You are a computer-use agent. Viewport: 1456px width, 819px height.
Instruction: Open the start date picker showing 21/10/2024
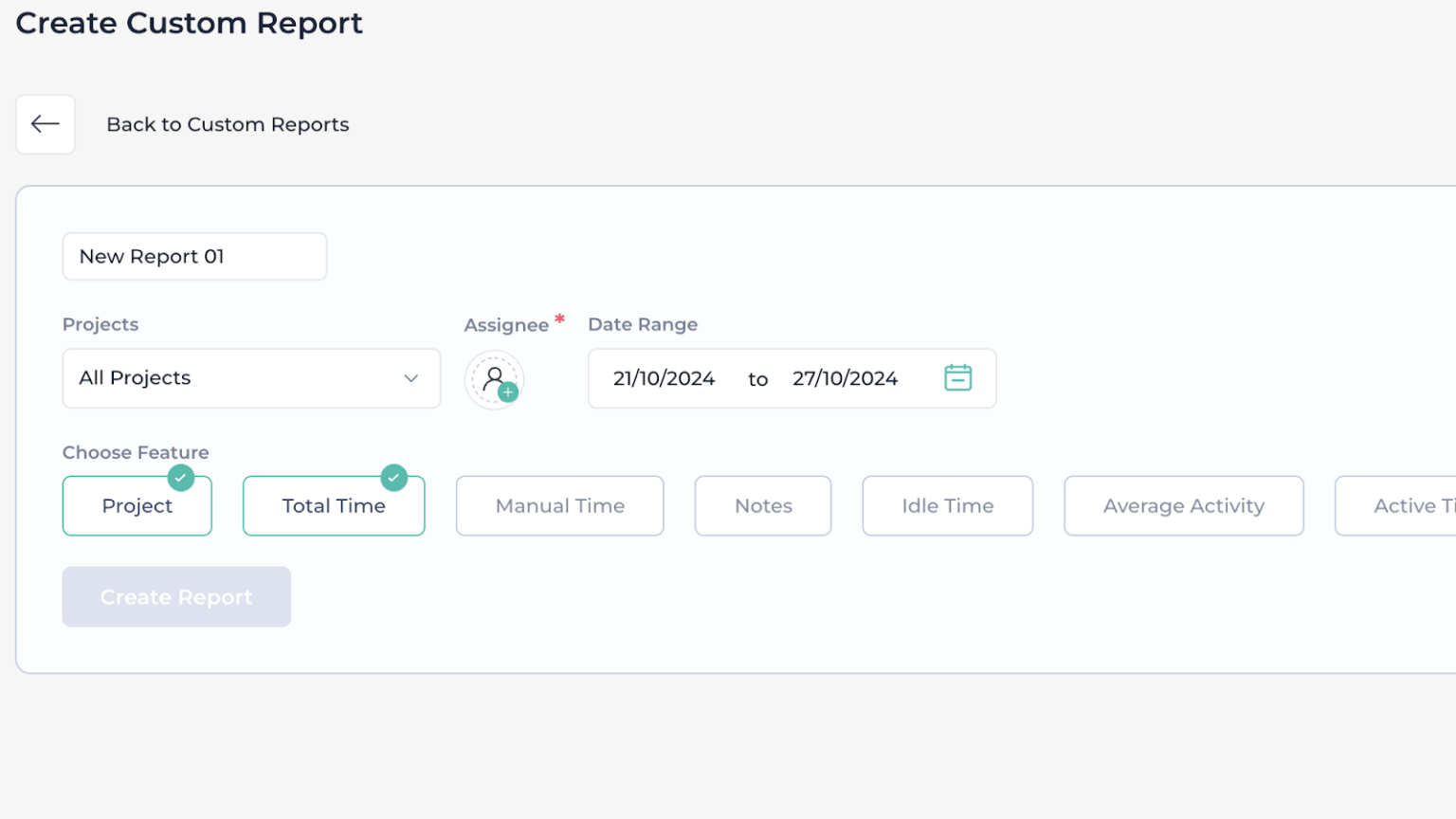(663, 377)
